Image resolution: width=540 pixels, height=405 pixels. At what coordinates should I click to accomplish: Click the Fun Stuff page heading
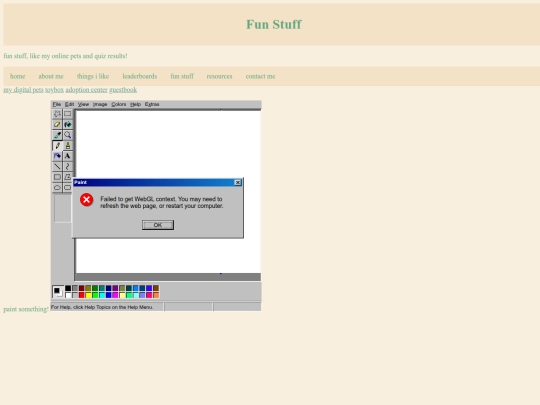pos(274,24)
